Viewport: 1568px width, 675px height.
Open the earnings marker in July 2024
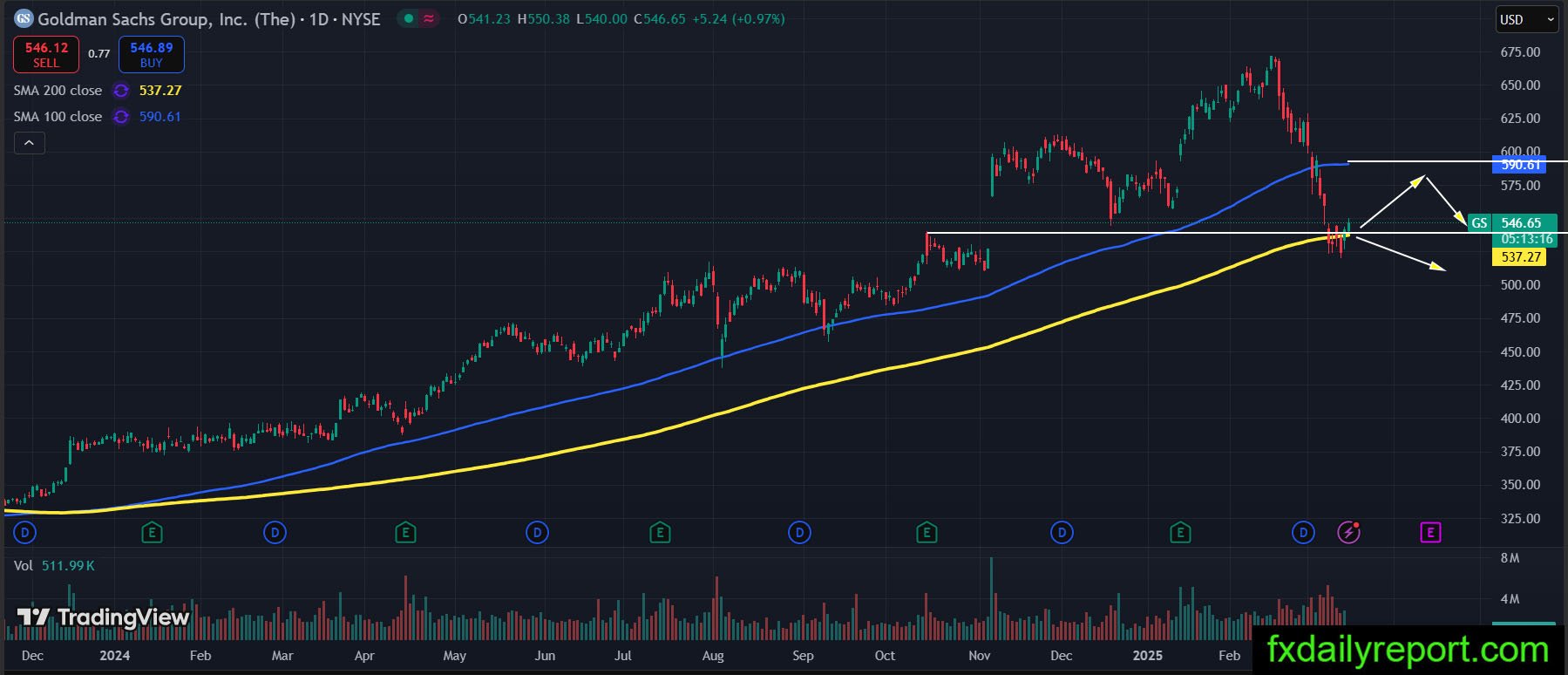tap(660, 532)
